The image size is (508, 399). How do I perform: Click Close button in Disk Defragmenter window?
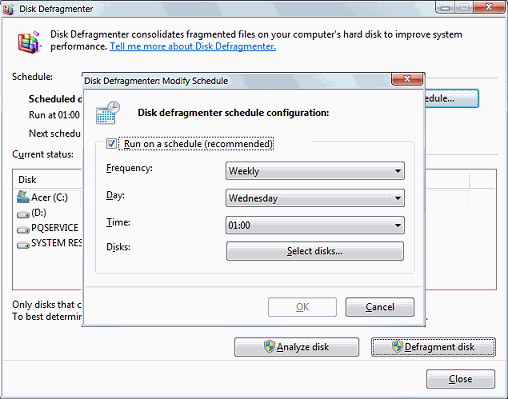pyautogui.click(x=460, y=379)
